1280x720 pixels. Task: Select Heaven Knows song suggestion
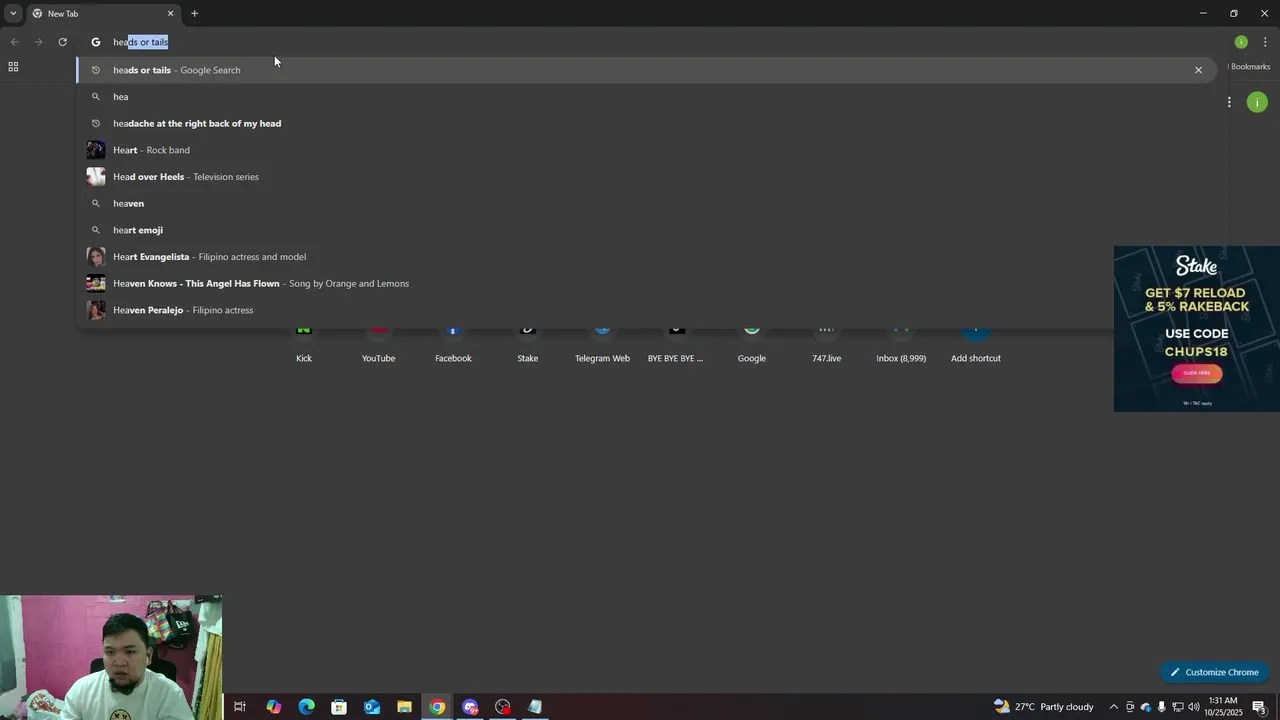pos(646,283)
